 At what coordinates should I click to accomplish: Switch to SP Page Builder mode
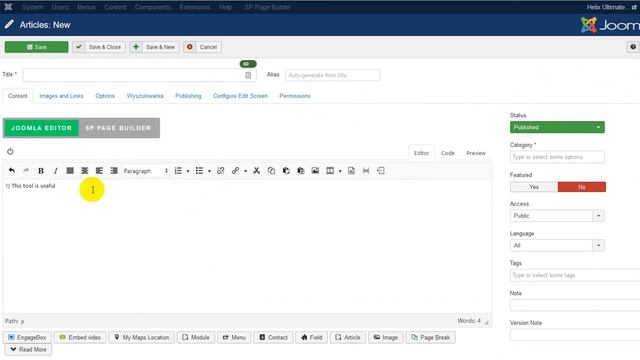pyautogui.click(x=118, y=128)
